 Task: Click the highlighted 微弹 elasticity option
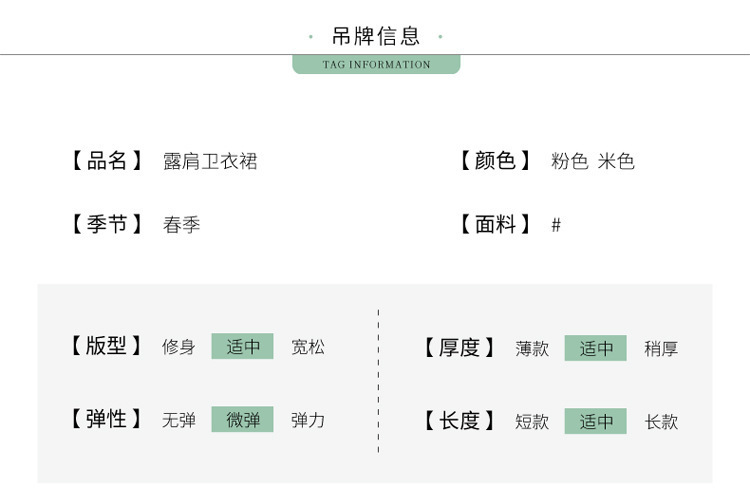pos(242,420)
